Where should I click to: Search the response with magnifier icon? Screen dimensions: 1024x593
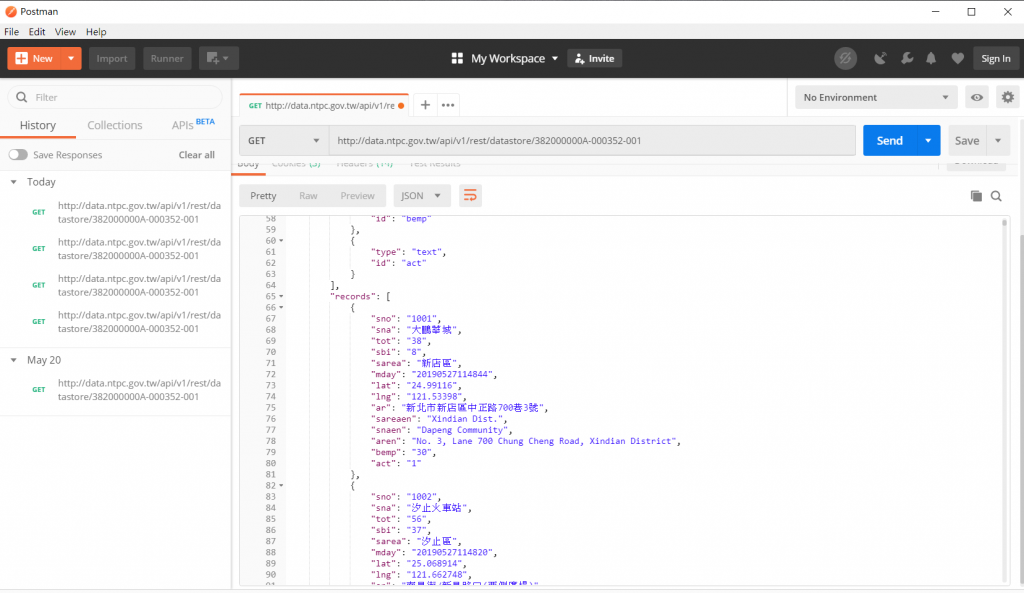(x=996, y=196)
